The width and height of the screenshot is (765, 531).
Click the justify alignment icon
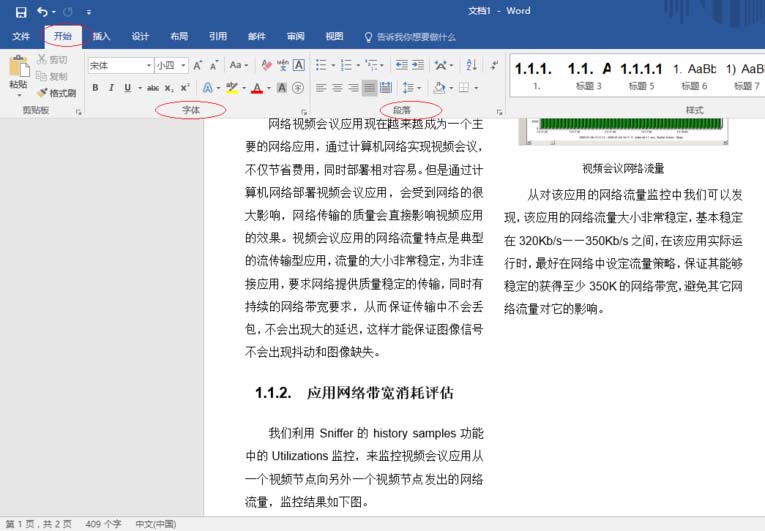coord(369,88)
